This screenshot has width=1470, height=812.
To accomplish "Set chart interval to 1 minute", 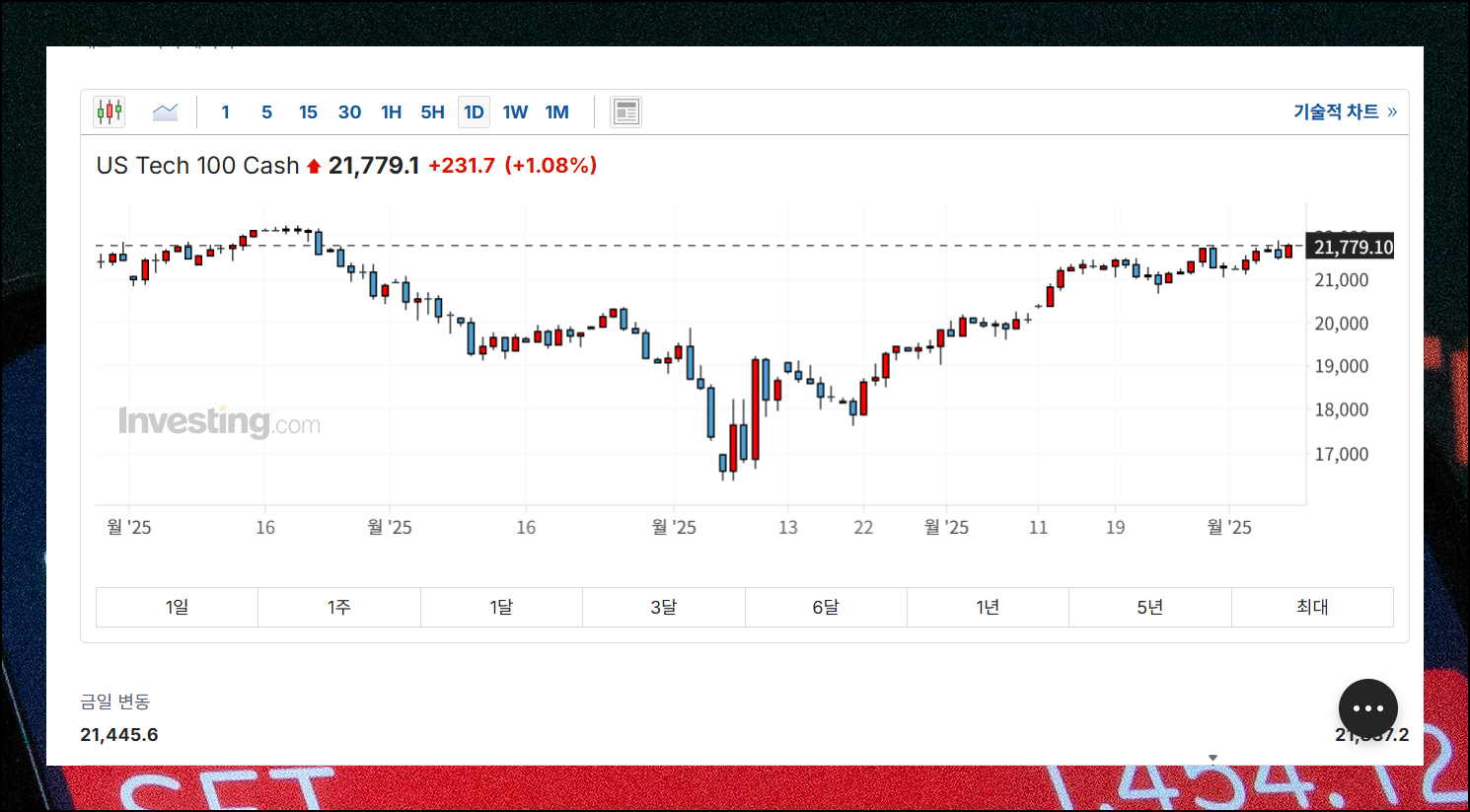I will coord(225,112).
